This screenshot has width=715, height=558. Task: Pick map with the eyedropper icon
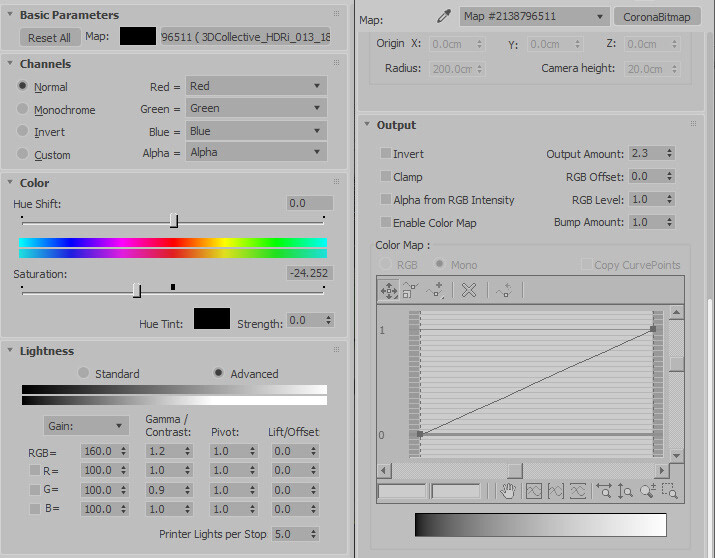(443, 16)
